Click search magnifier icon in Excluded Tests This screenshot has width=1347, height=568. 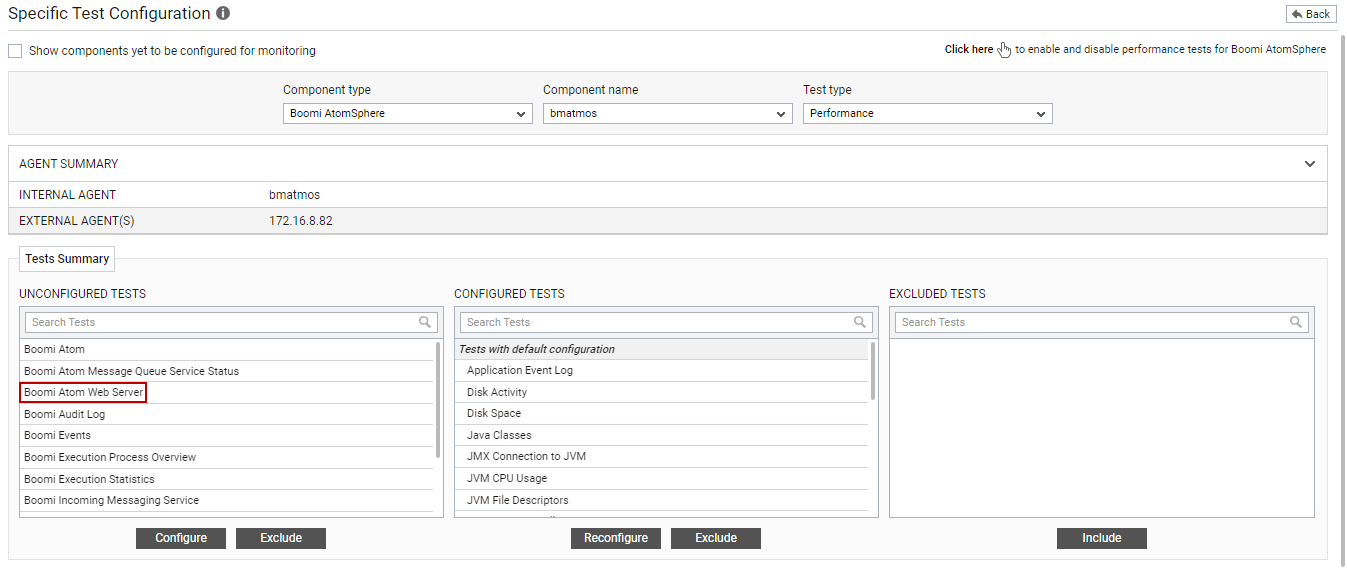tap(1296, 322)
